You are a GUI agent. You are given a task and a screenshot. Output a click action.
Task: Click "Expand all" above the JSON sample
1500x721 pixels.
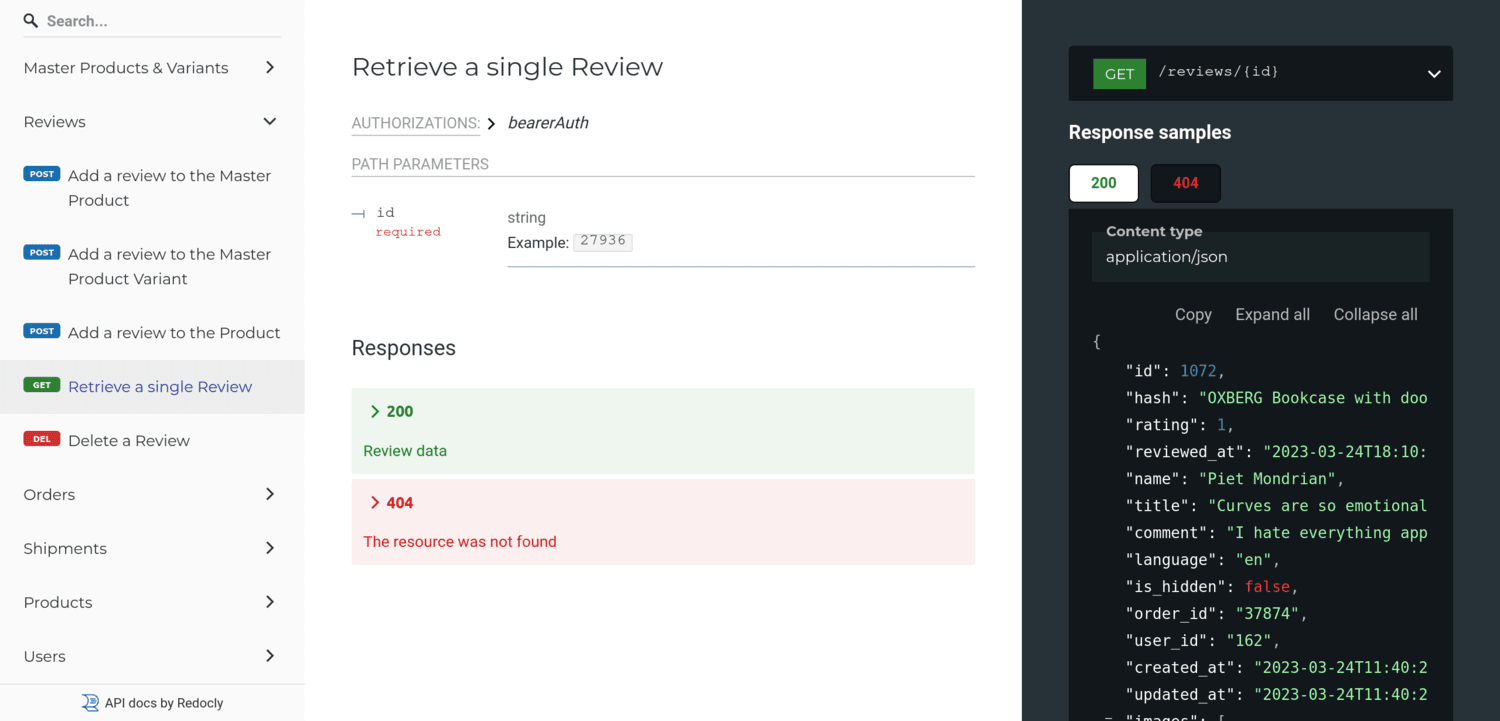click(x=1272, y=314)
